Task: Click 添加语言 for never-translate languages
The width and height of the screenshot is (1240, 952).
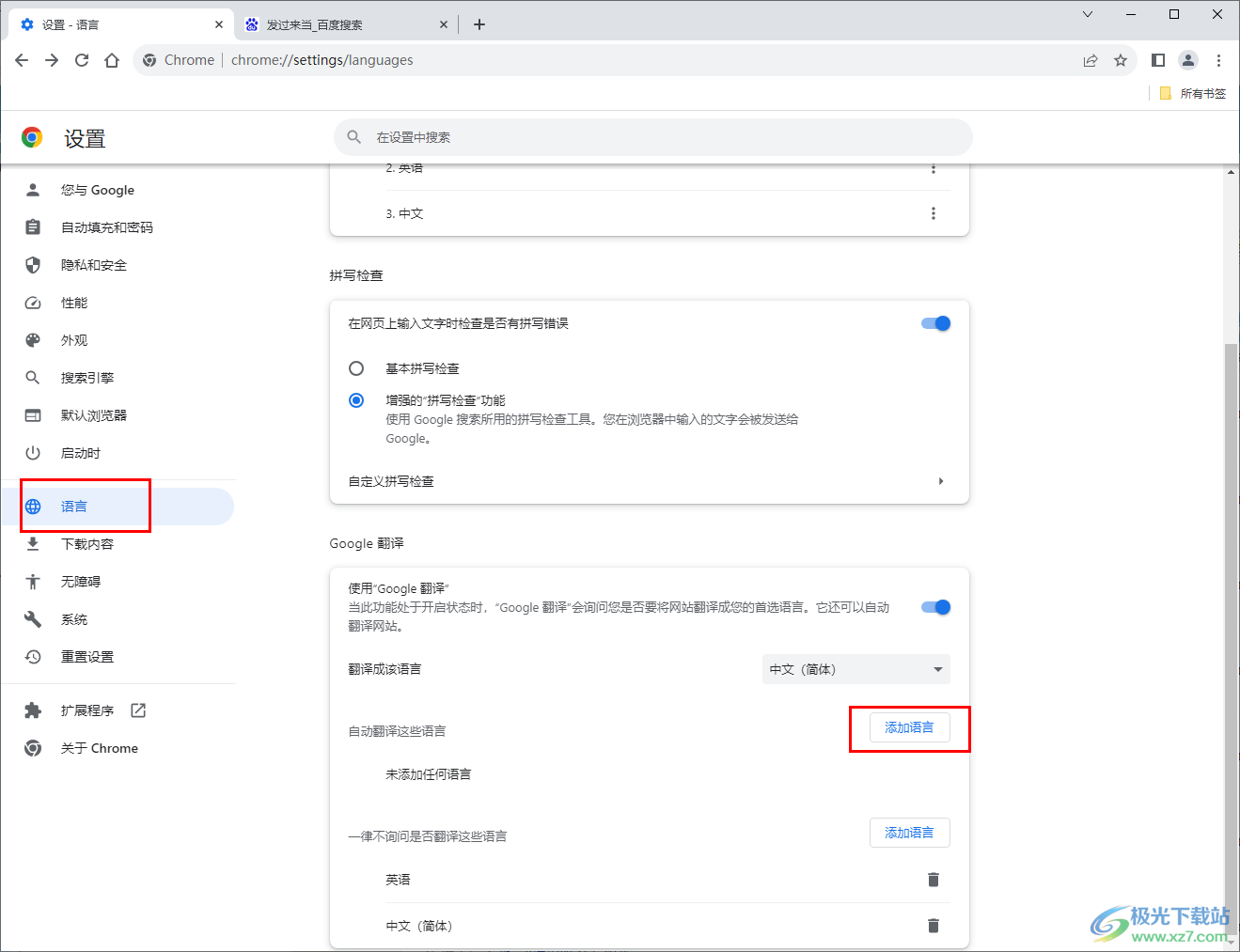Action: 909,833
